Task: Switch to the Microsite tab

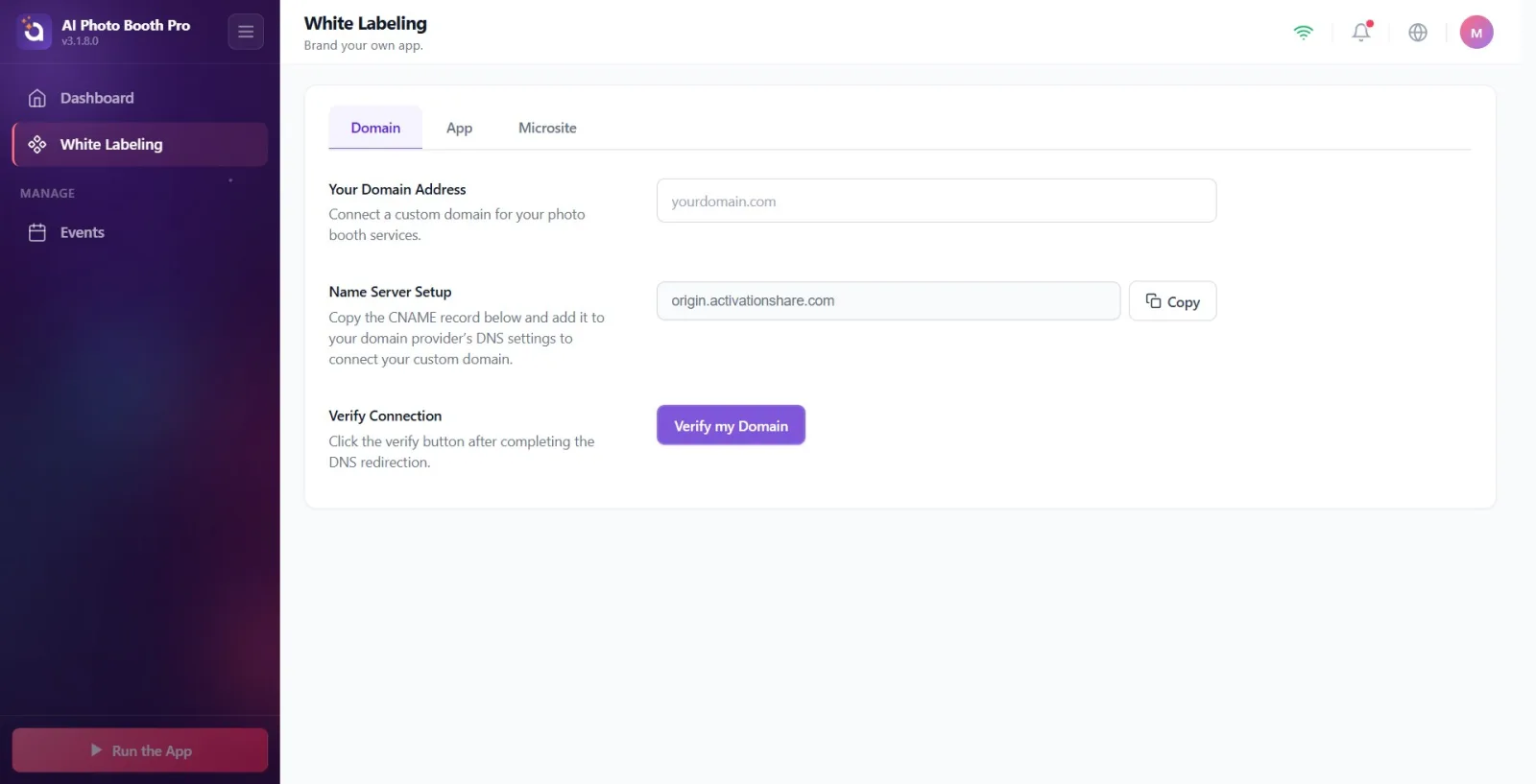Action: click(547, 128)
